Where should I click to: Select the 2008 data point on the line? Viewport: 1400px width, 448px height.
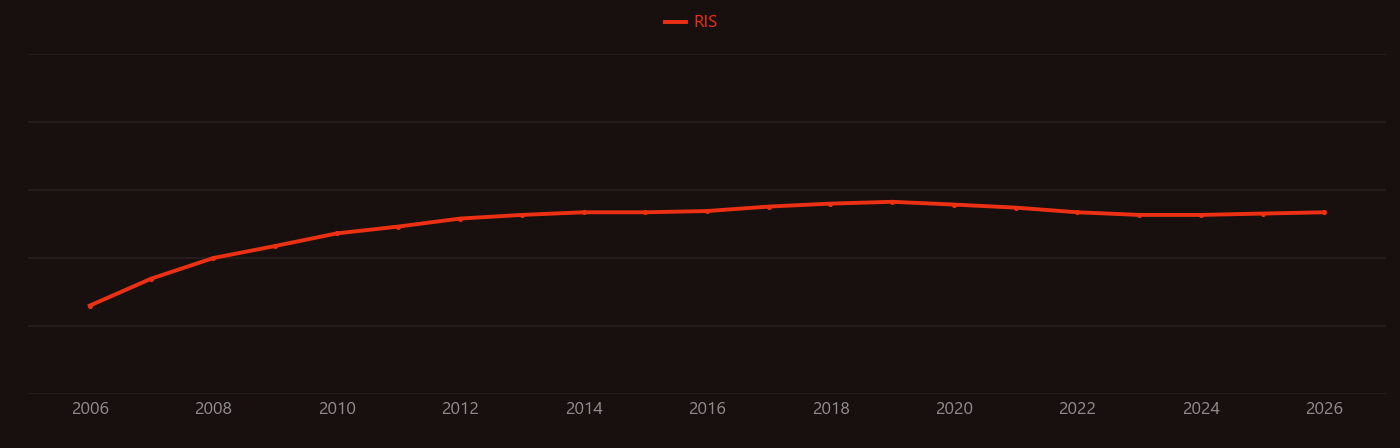pyautogui.click(x=213, y=258)
